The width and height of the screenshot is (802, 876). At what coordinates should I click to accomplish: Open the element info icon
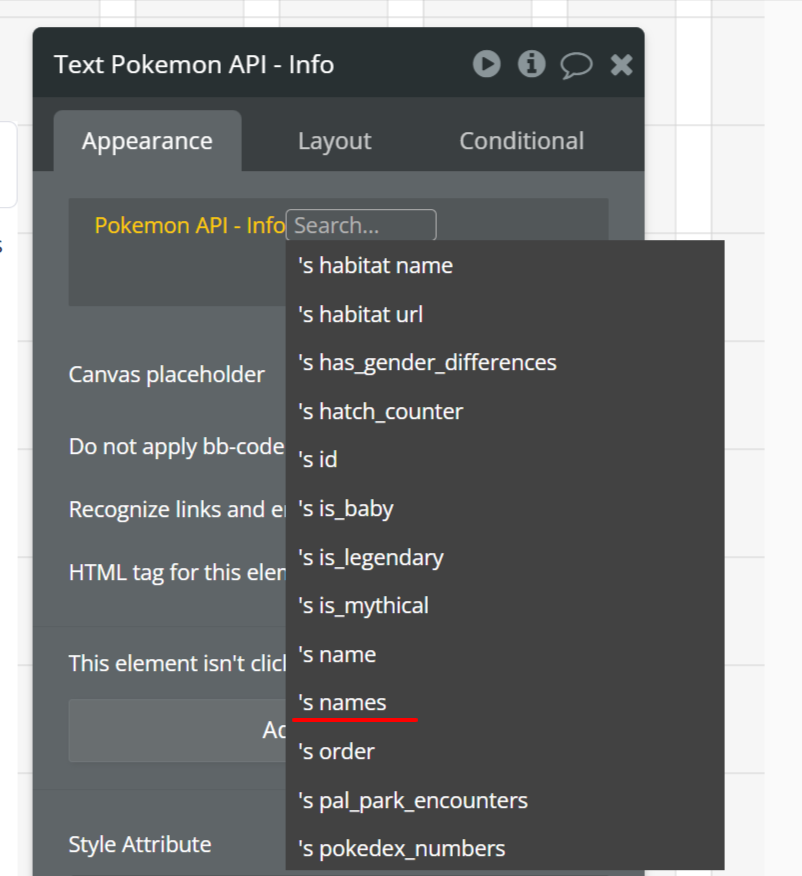pos(531,64)
